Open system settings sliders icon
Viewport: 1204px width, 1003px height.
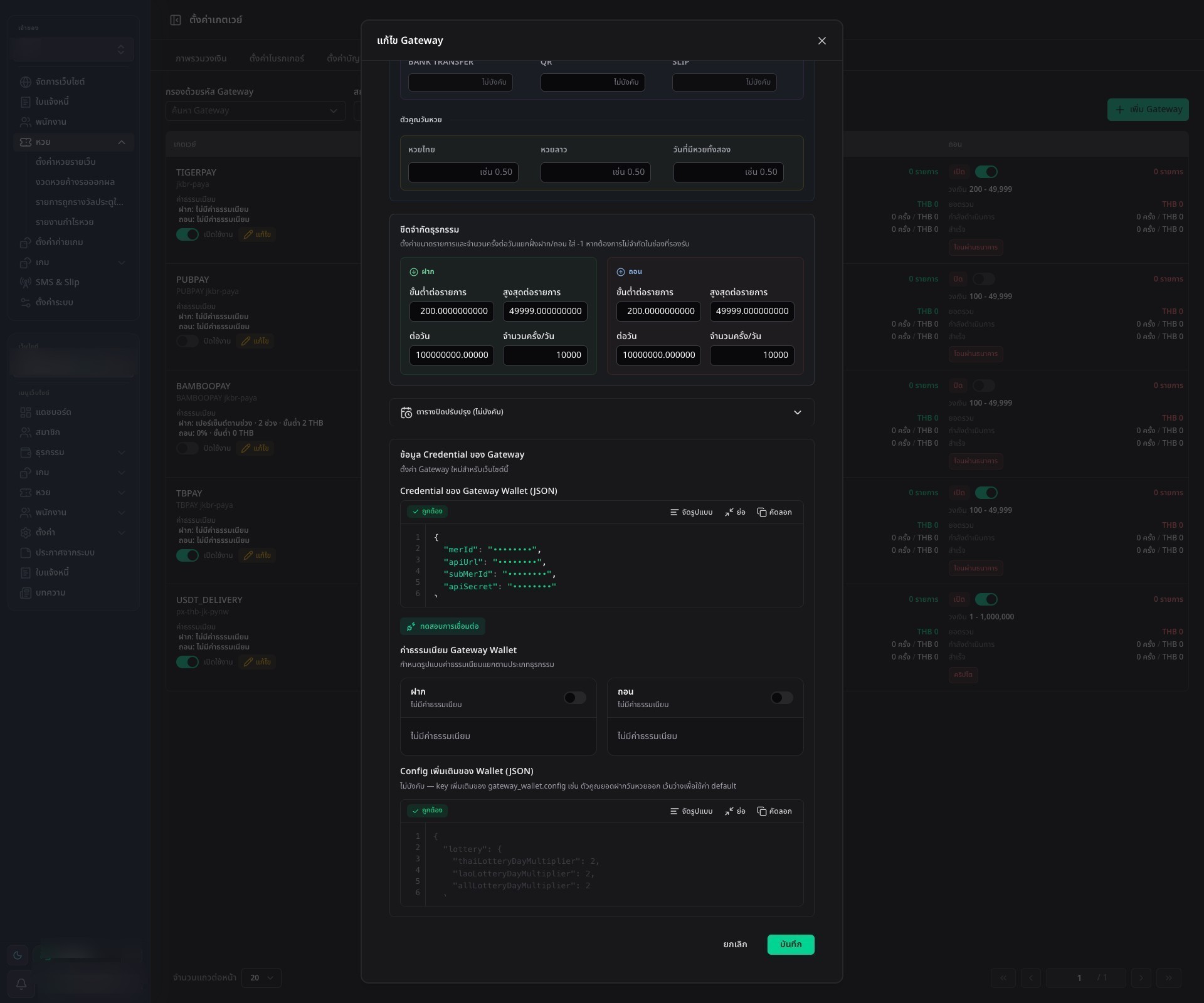(x=26, y=303)
